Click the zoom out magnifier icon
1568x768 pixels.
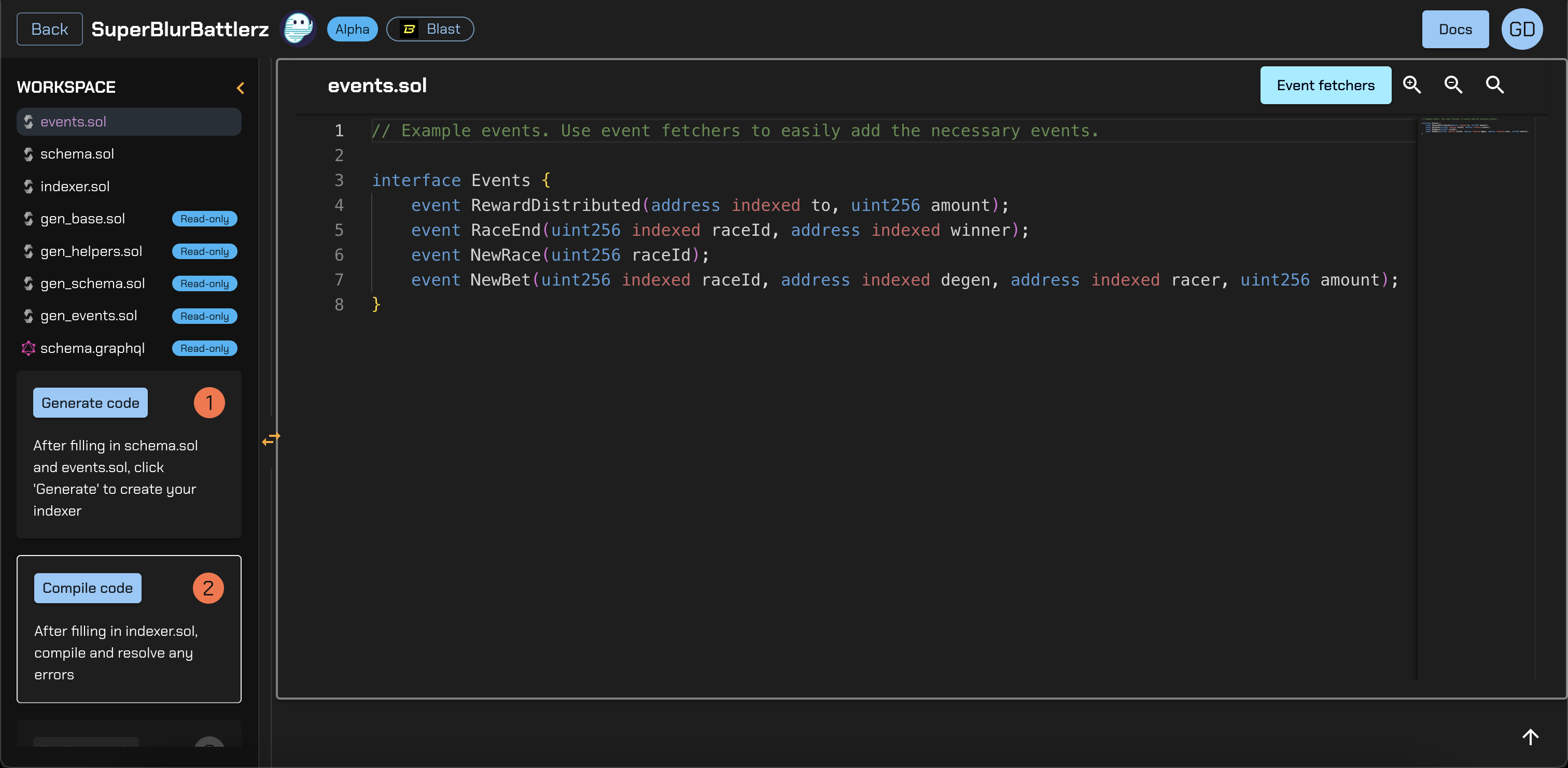1453,84
